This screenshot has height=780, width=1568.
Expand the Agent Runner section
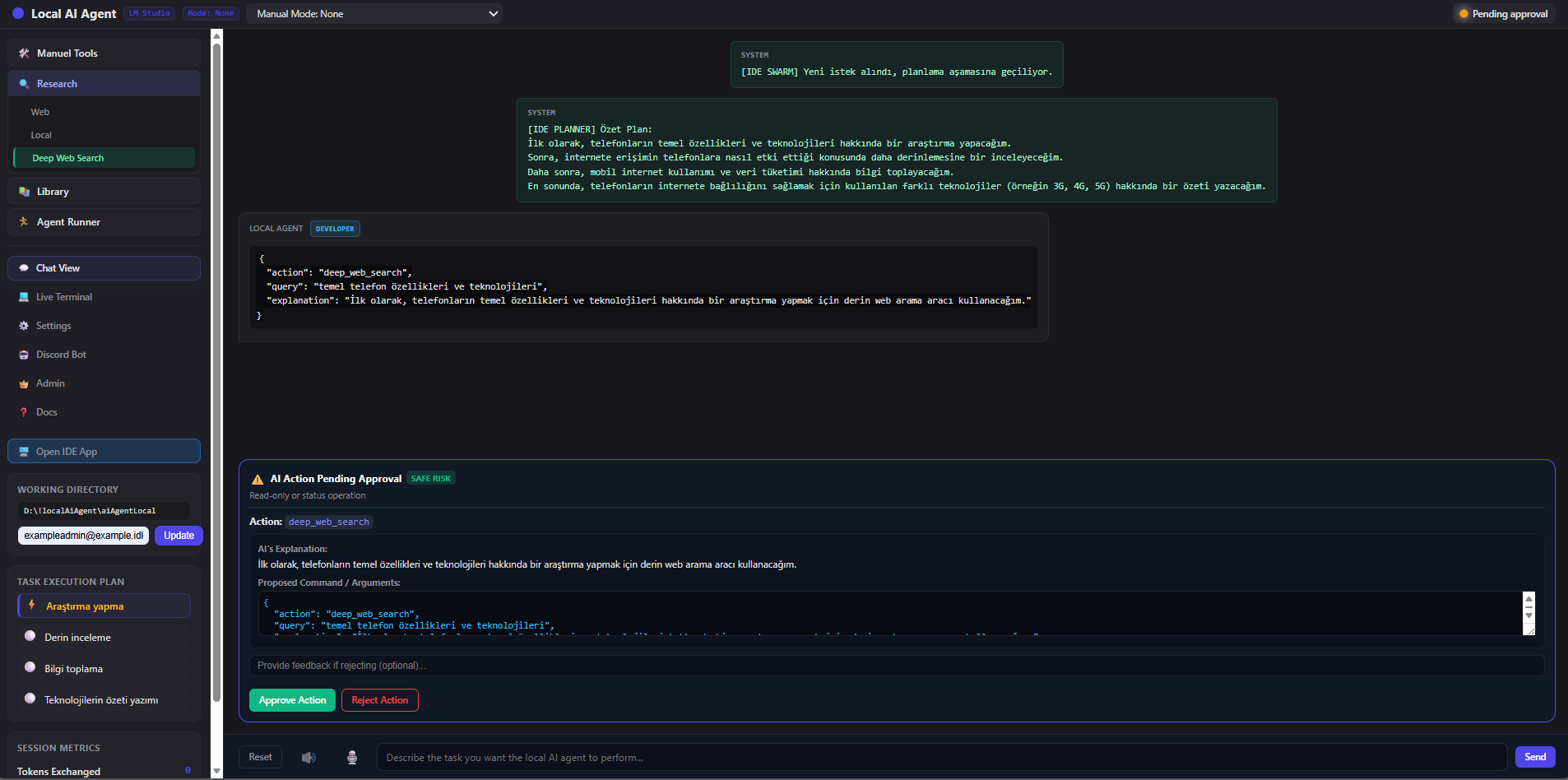point(104,222)
